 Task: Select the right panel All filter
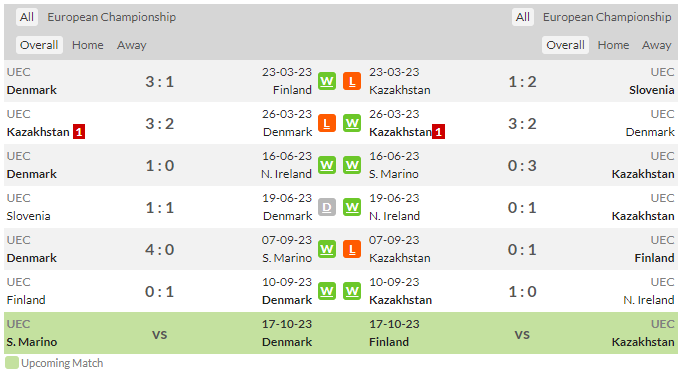[x=522, y=17]
